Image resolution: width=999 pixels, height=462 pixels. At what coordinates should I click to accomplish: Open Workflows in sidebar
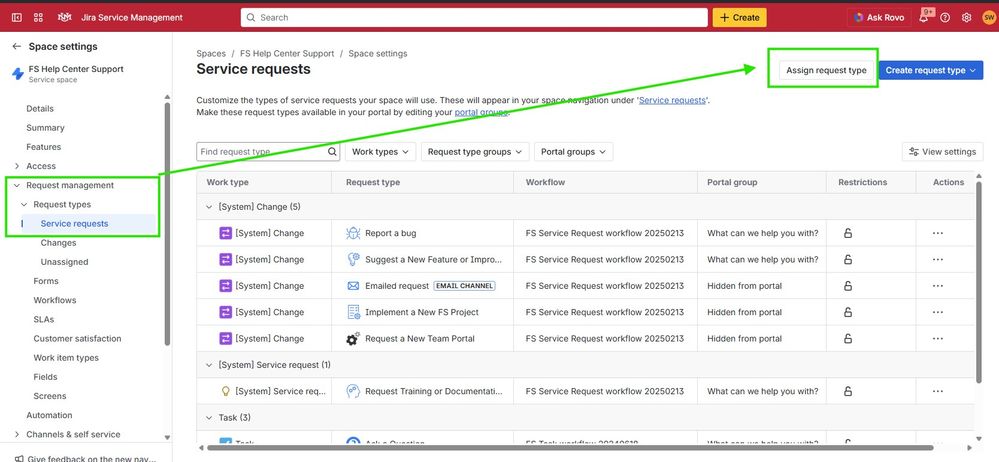(55, 300)
